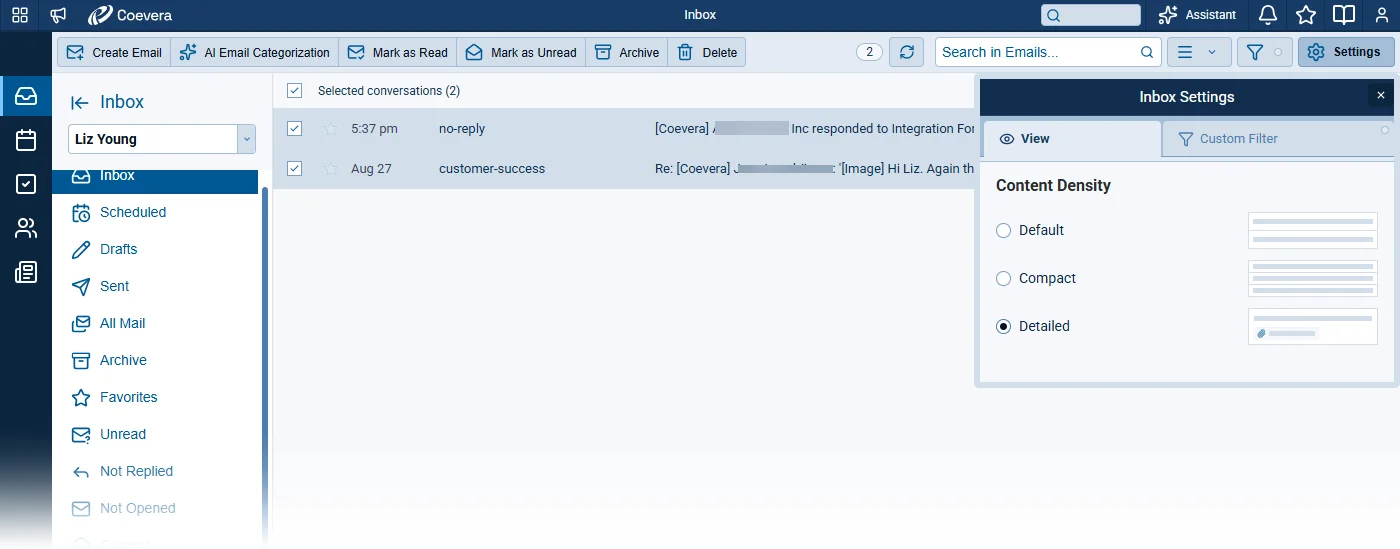Delete the selected conversations
The image size is (1400, 549).
pyautogui.click(x=707, y=52)
